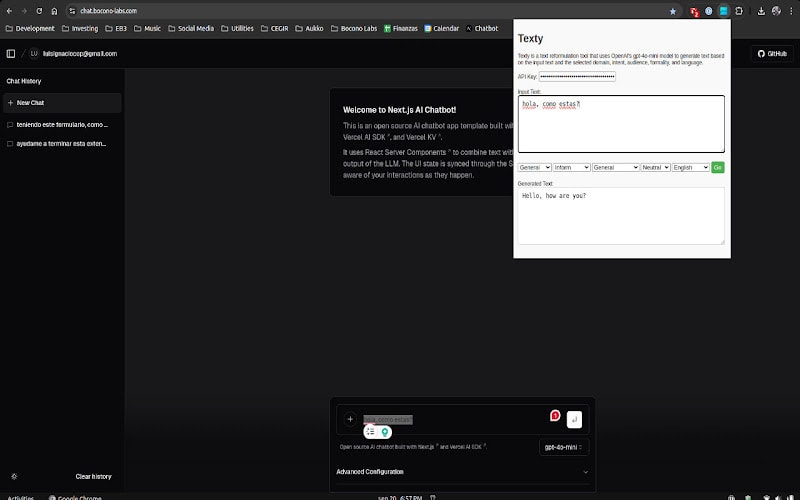The height and width of the screenshot is (500, 800).
Task: Open the Texty dropdown showing Neutral
Action: pos(655,167)
